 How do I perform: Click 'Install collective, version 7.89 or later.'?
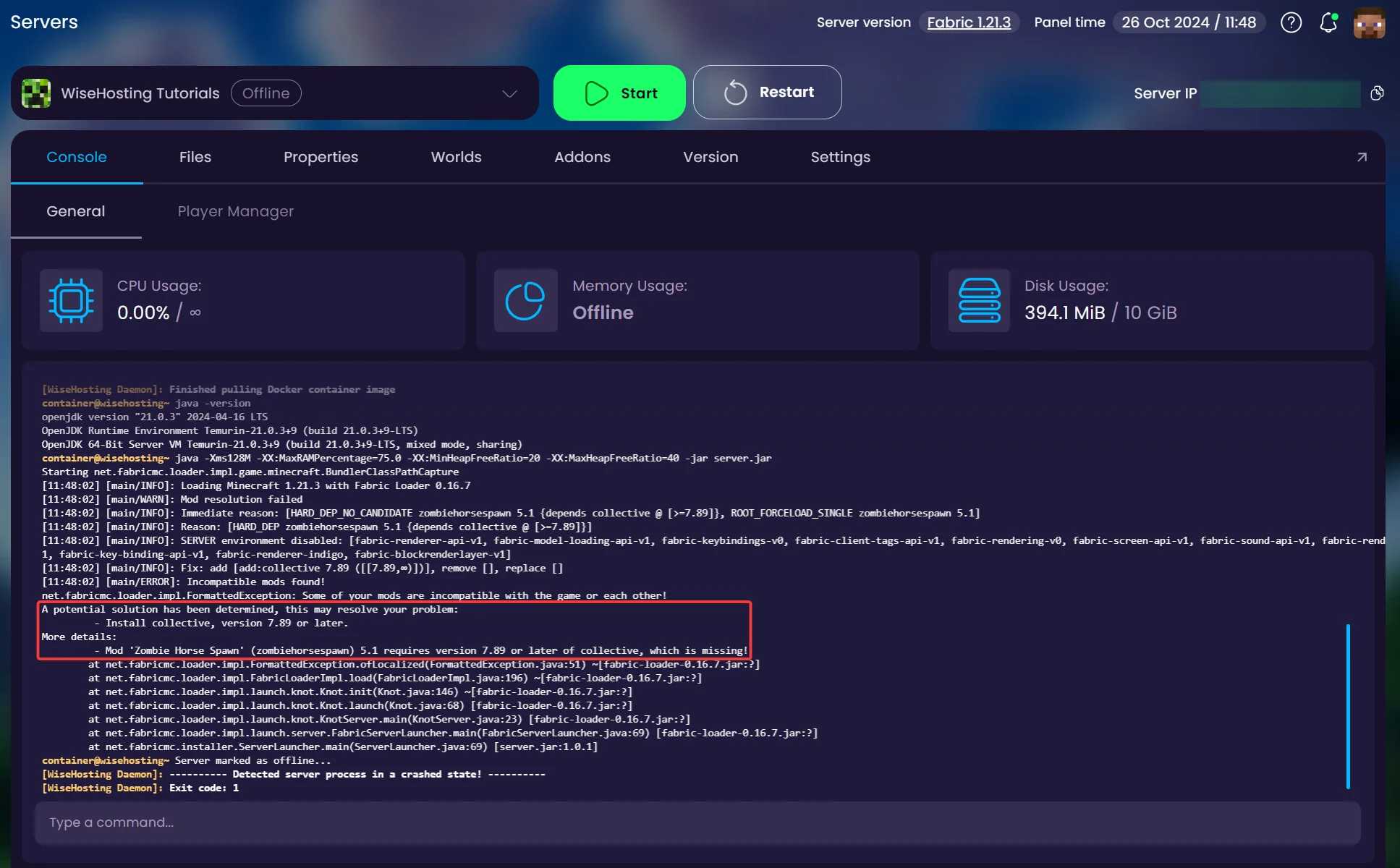(226, 623)
